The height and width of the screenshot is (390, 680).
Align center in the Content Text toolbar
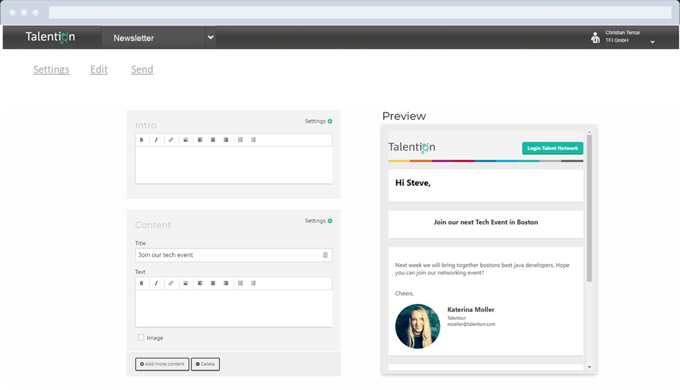(213, 283)
